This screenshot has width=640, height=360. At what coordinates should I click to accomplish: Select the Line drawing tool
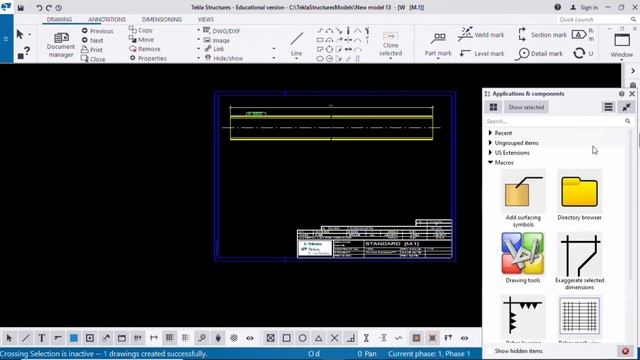click(297, 44)
